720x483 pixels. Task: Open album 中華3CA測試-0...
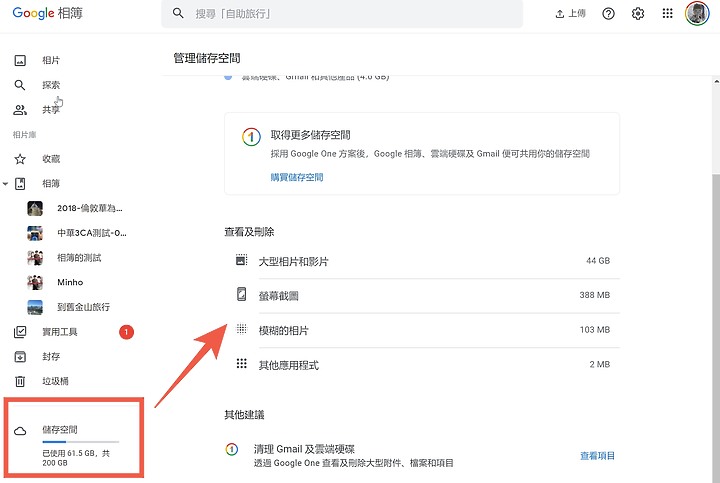[x=91, y=233]
